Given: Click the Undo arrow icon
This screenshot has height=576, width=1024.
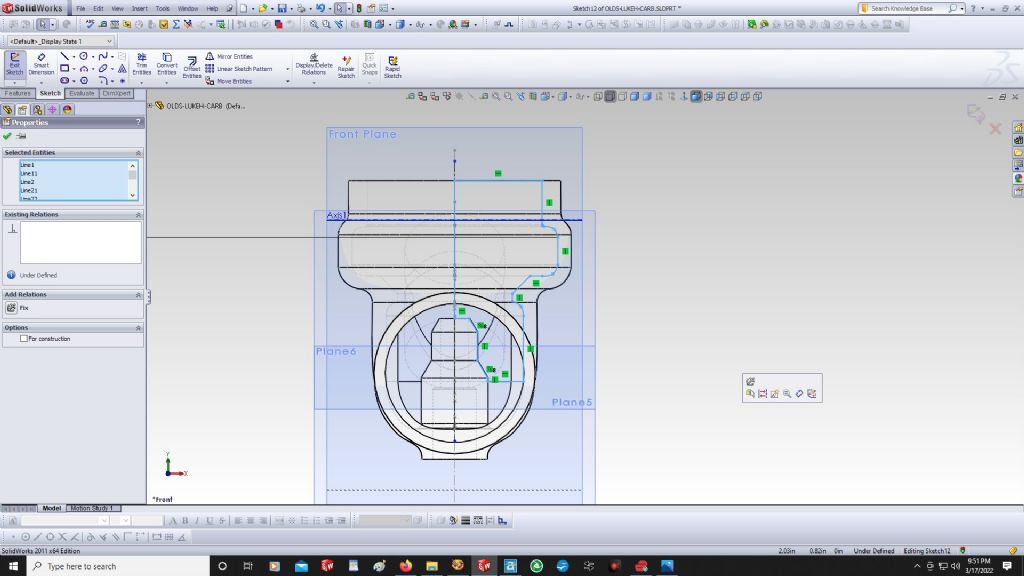Looking at the screenshot, I should pos(320,8).
